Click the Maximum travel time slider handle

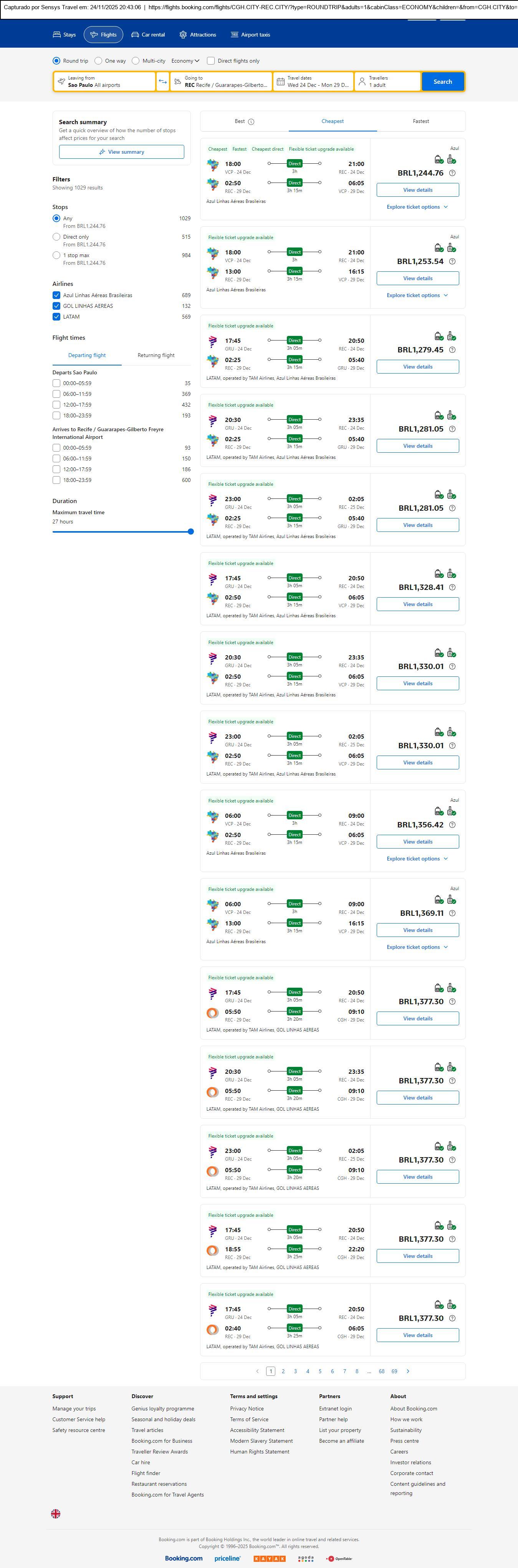point(190,532)
